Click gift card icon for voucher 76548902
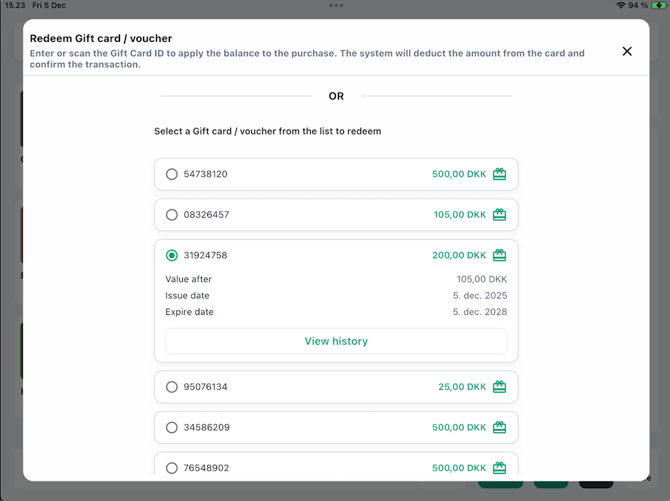This screenshot has height=501, width=670. click(499, 468)
